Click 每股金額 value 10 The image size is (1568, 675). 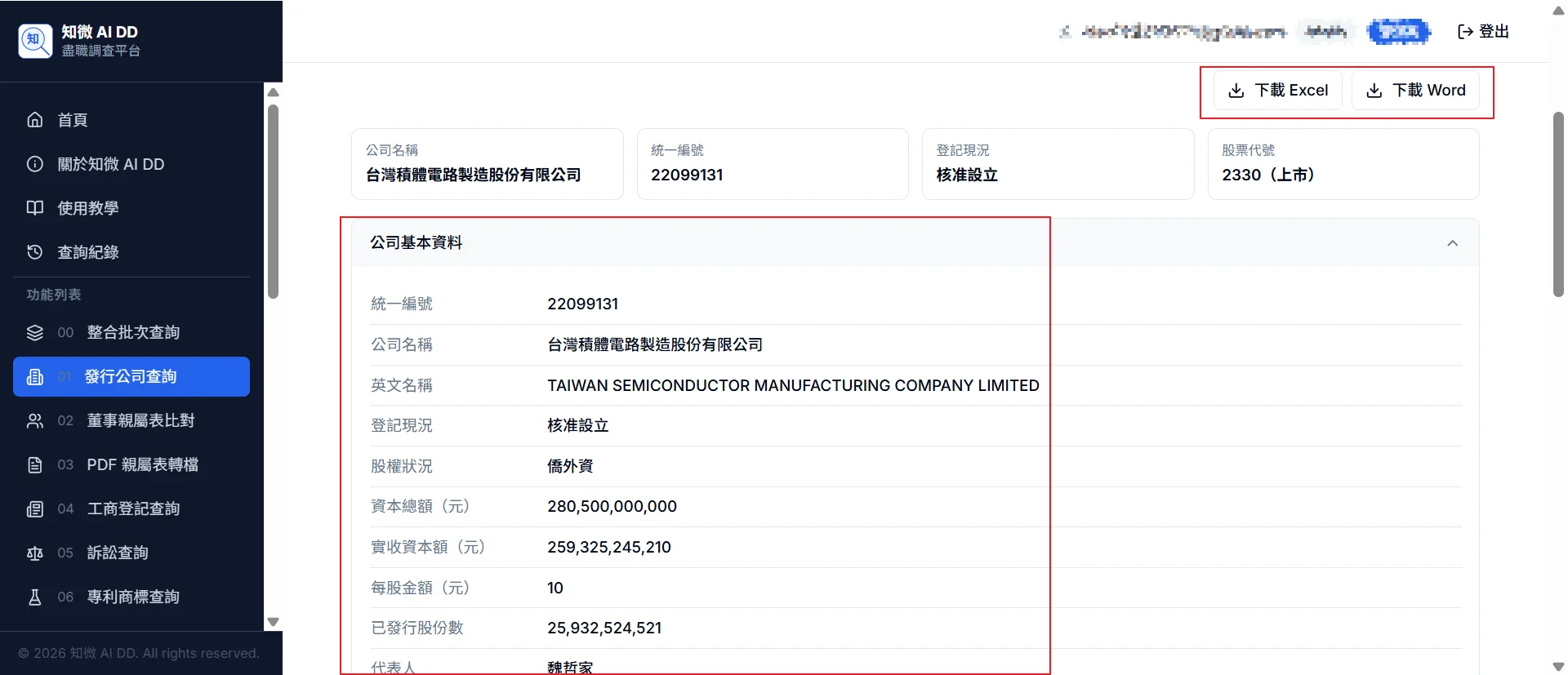pyautogui.click(x=555, y=588)
